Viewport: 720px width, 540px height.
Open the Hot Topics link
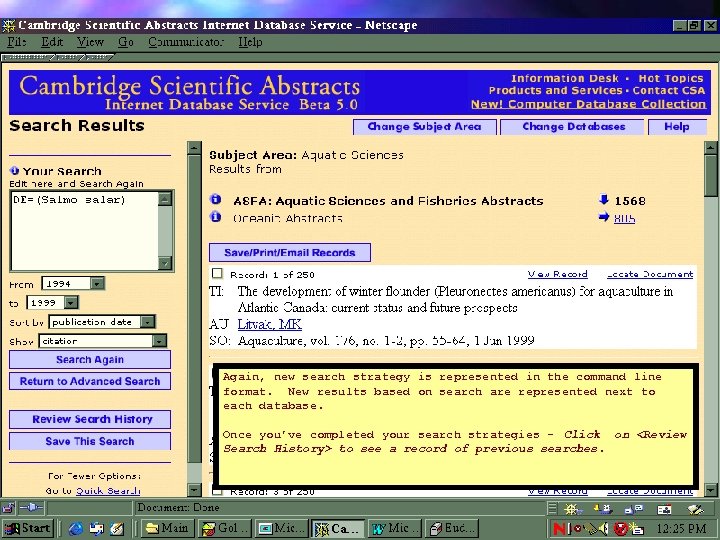671,79
